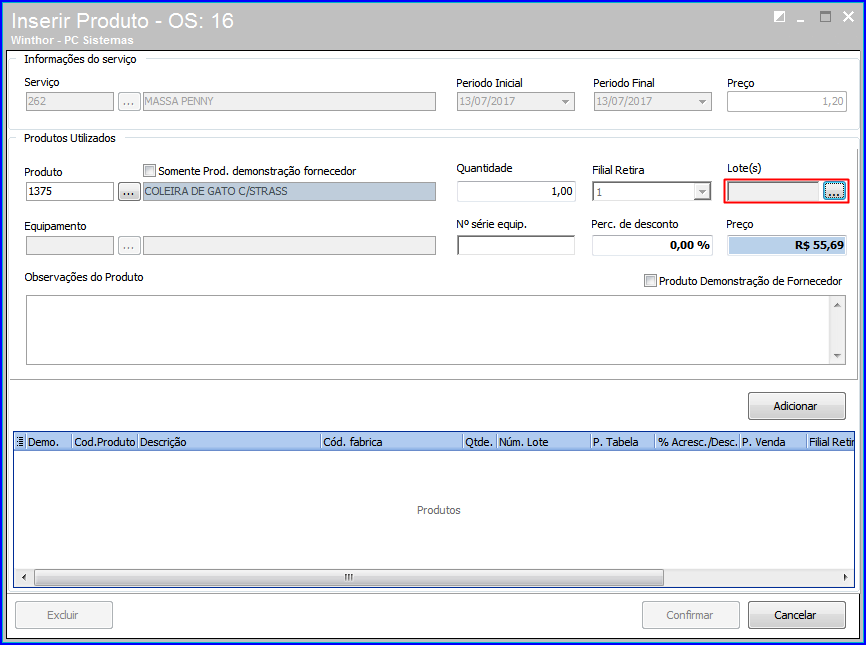The image size is (866, 645).
Task: Click the Demo. column header
Action: pyautogui.click(x=49, y=442)
